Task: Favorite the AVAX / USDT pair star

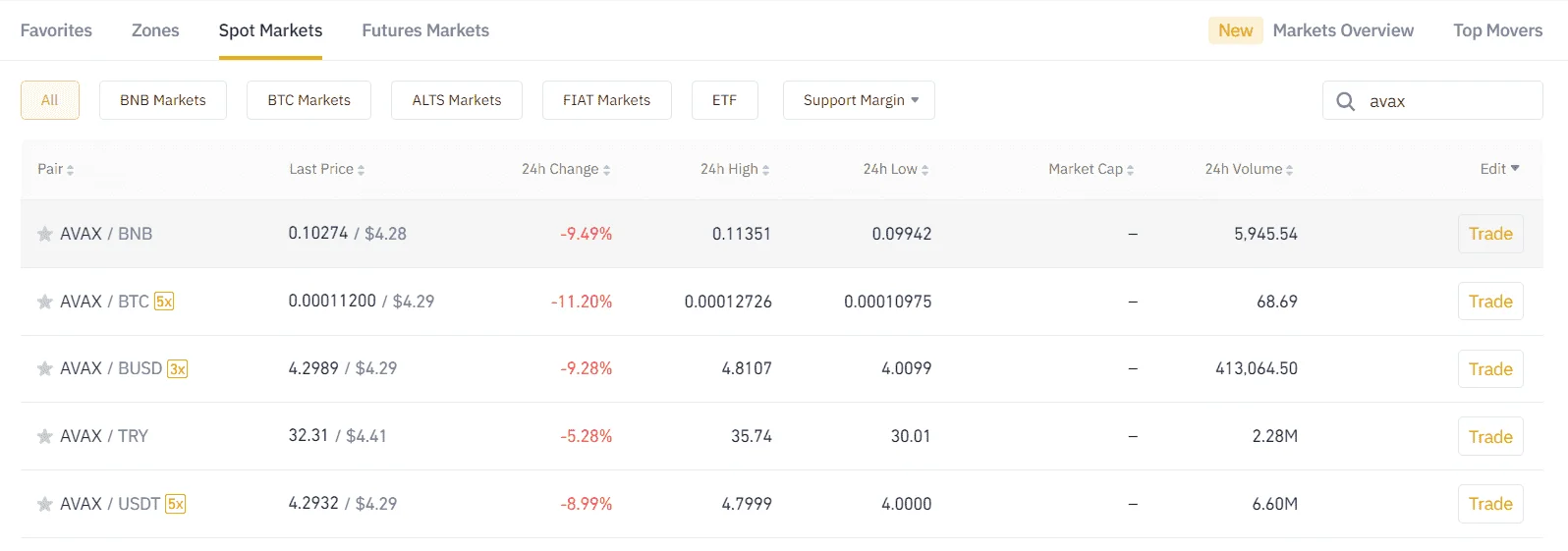Action: pyautogui.click(x=44, y=504)
